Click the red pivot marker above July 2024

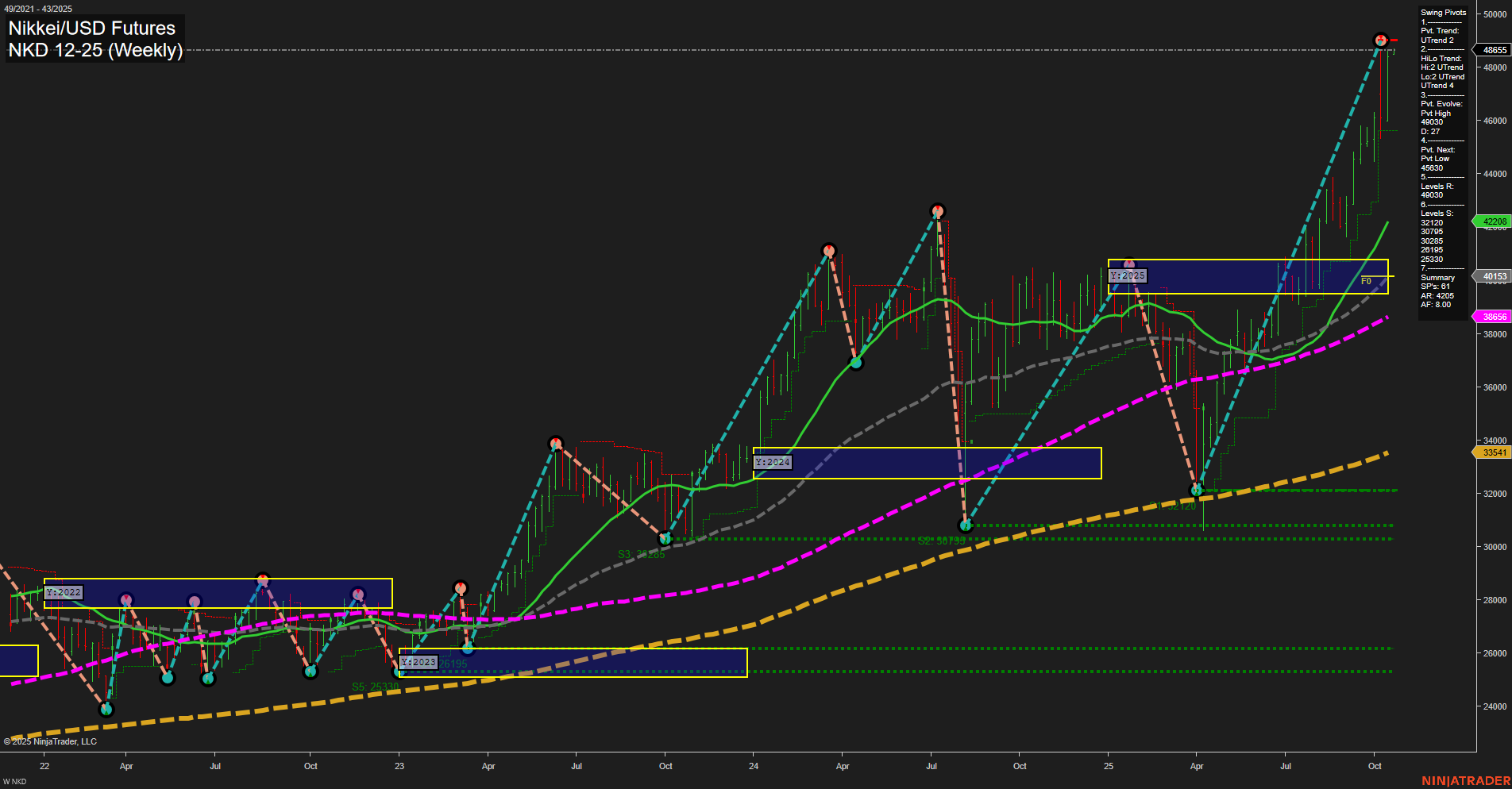pos(937,210)
